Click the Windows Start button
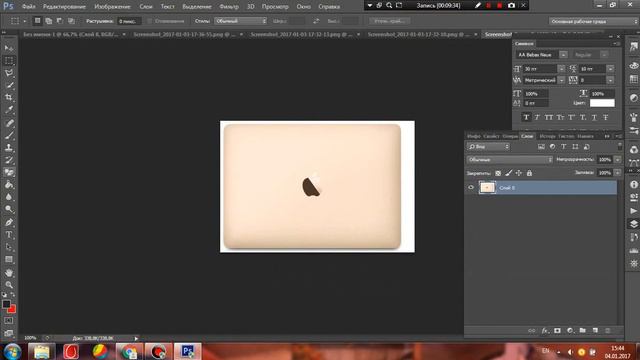The width and height of the screenshot is (640, 360). 13,351
